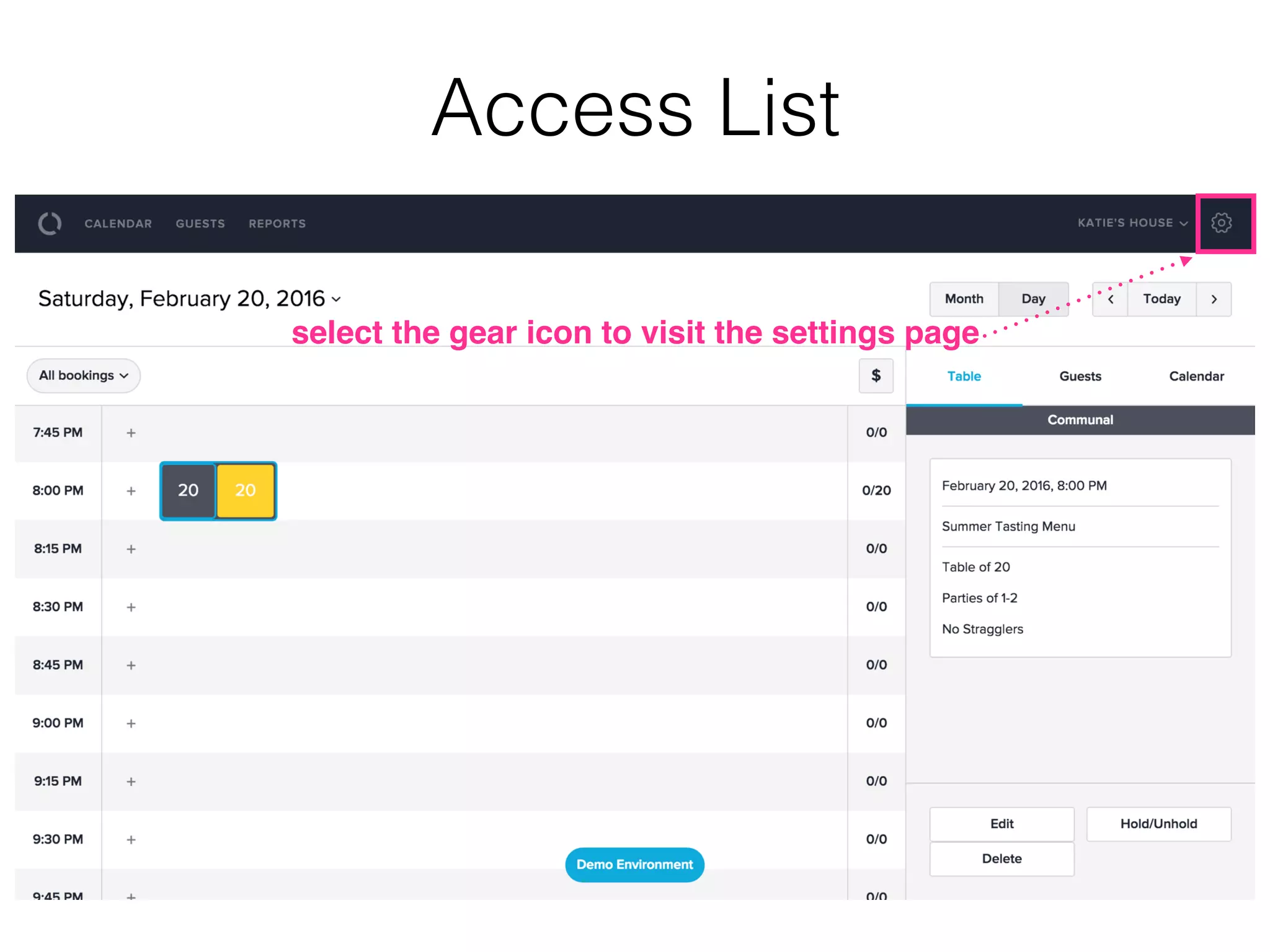The image size is (1270, 952).
Task: Click the circular app logo icon
Action: 50,223
